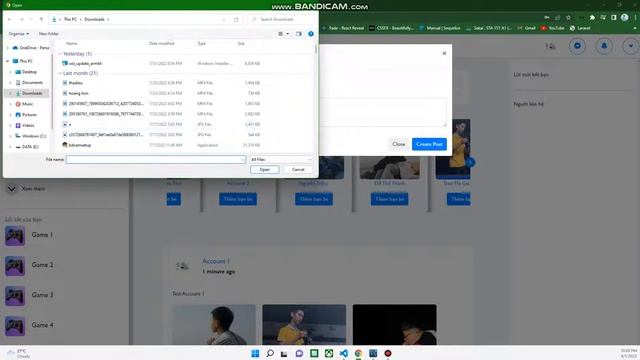Open the Chat icon on taskbar
Screen dimensions: 640x360
point(299,353)
